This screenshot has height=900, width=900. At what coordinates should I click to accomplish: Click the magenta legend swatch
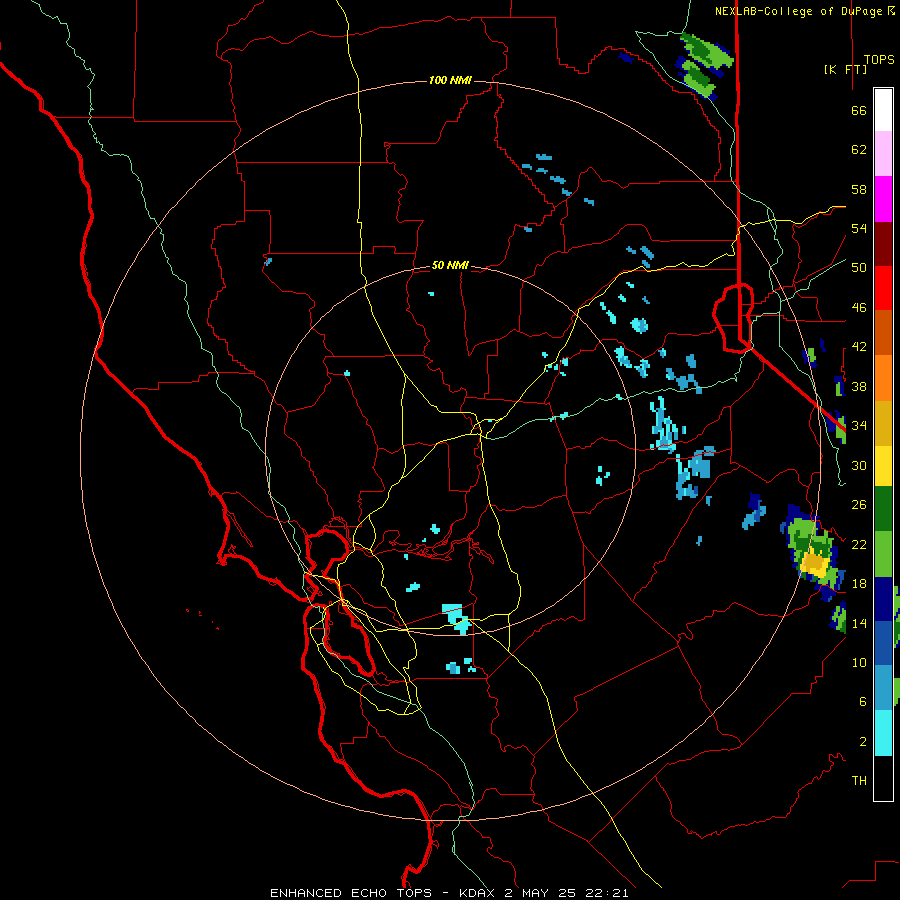tap(883, 199)
